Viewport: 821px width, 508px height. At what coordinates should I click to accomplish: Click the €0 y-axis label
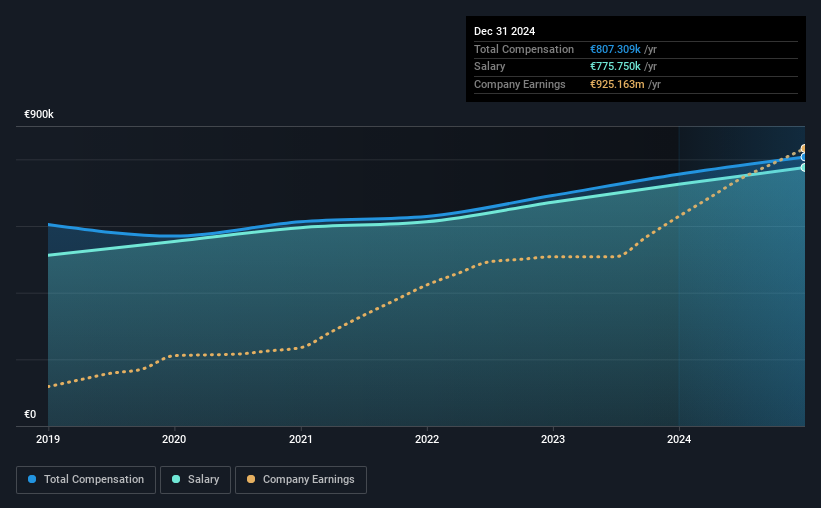coord(30,414)
